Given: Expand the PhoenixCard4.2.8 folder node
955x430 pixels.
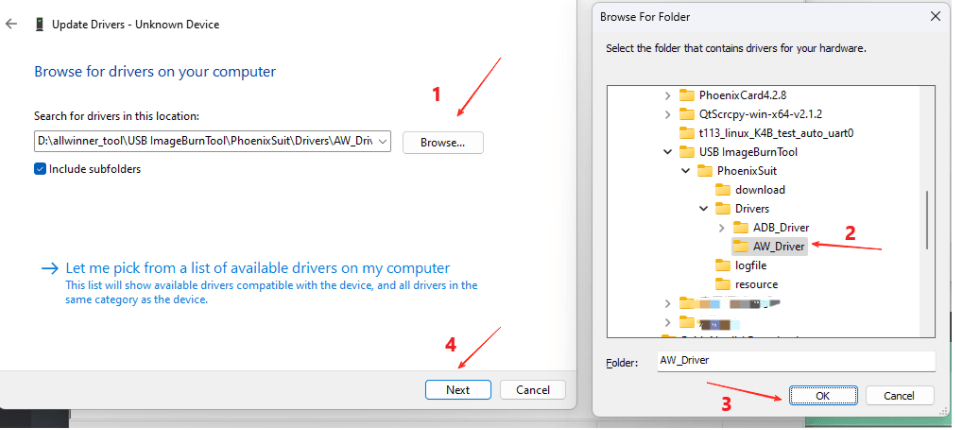Looking at the screenshot, I should tap(668, 95).
